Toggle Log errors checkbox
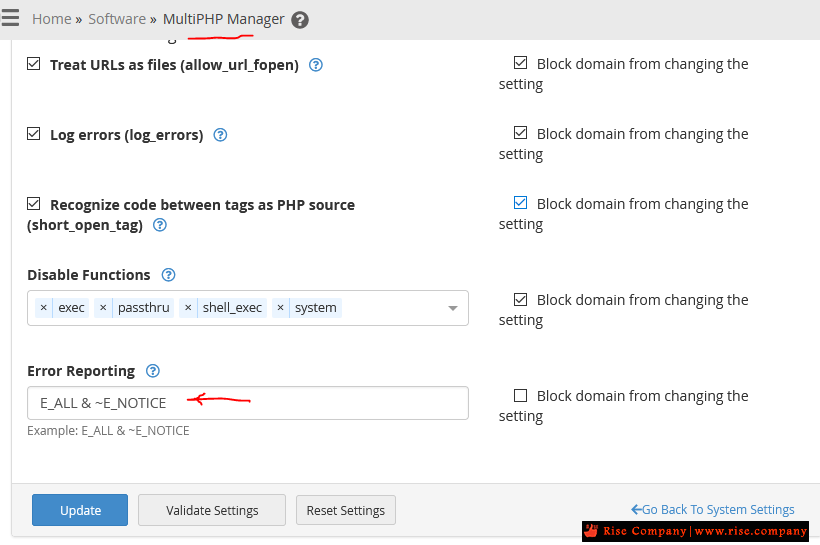Viewport: 820px width, 545px height. click(33, 133)
